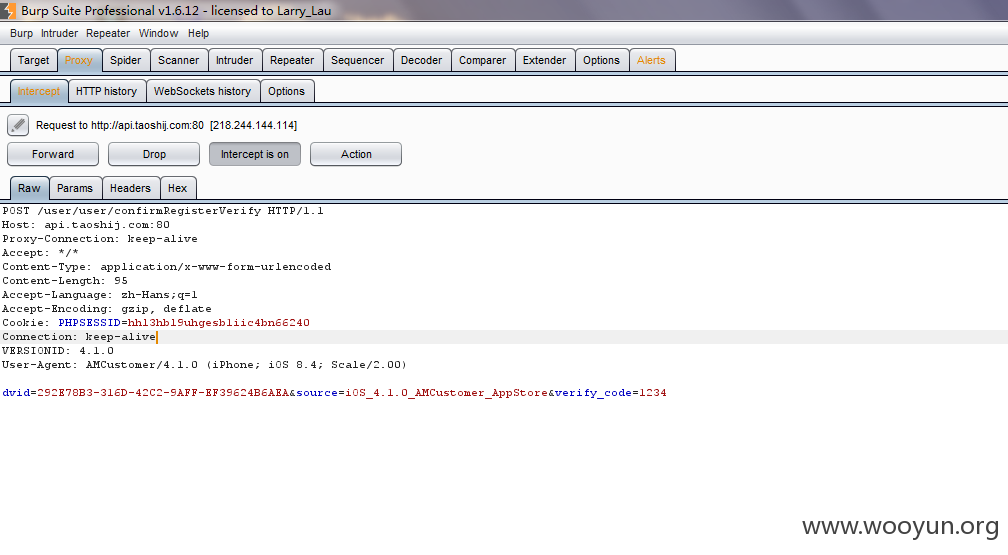Screen dimensions: 1008x555
Task: Open the Help menu
Action: click(198, 33)
